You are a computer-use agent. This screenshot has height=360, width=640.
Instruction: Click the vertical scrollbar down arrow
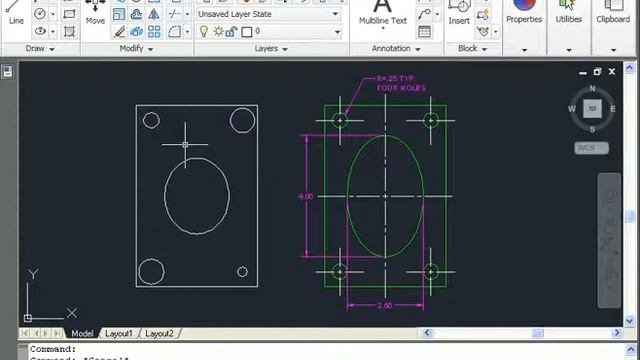click(x=629, y=320)
